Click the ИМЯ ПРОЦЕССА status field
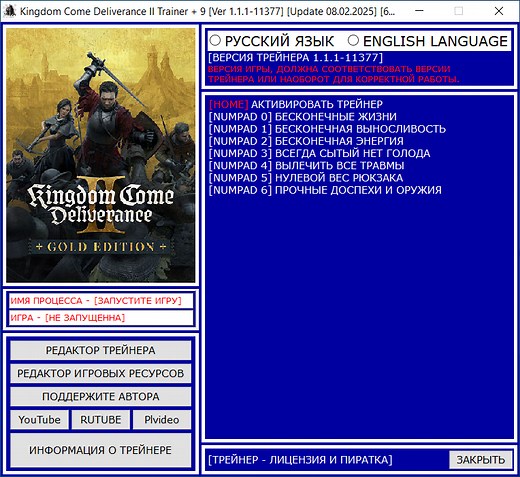Image resolution: width=520 pixels, height=477 pixels. point(101,301)
